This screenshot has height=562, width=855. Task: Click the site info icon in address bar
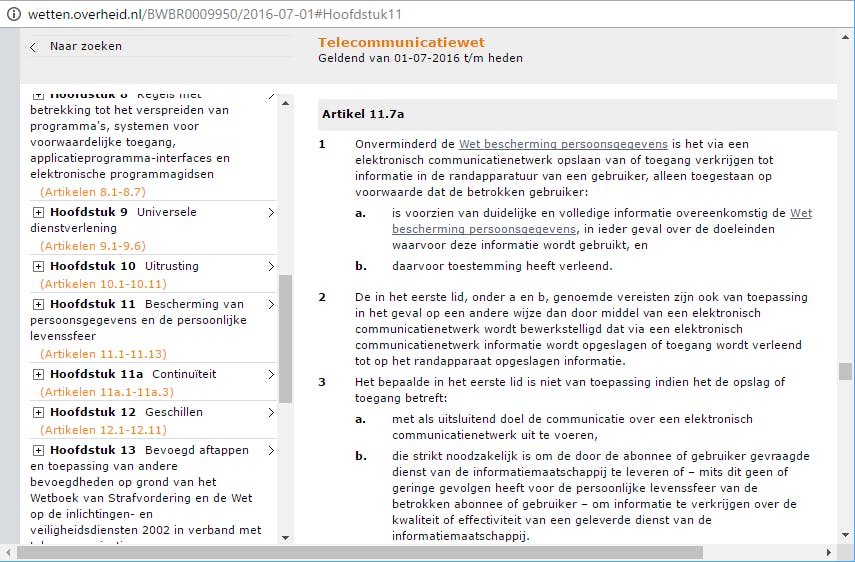(13, 14)
